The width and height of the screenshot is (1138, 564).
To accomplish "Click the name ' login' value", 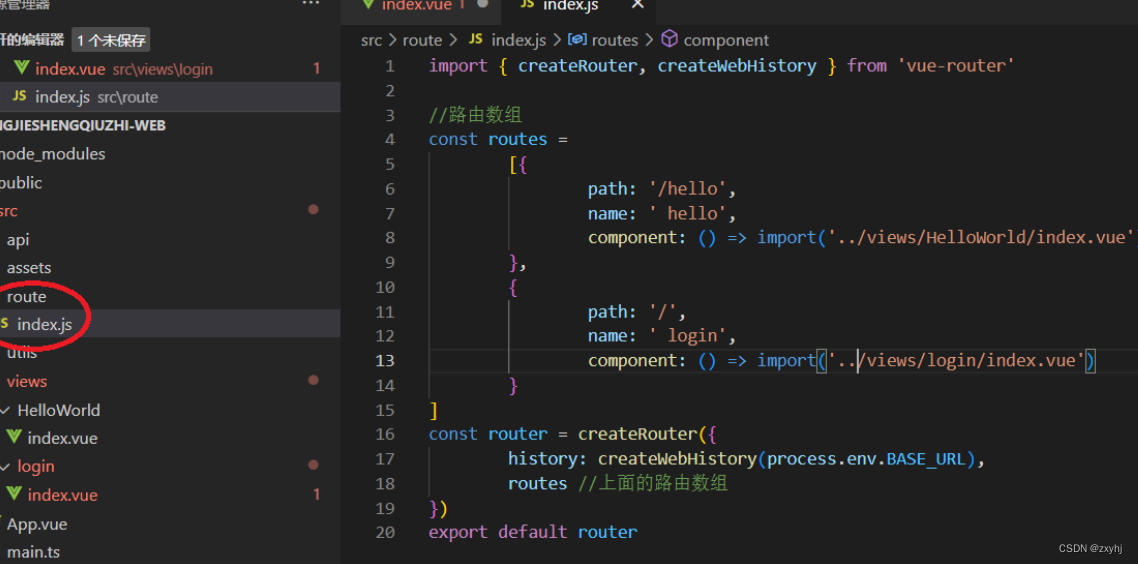I will click(688, 336).
